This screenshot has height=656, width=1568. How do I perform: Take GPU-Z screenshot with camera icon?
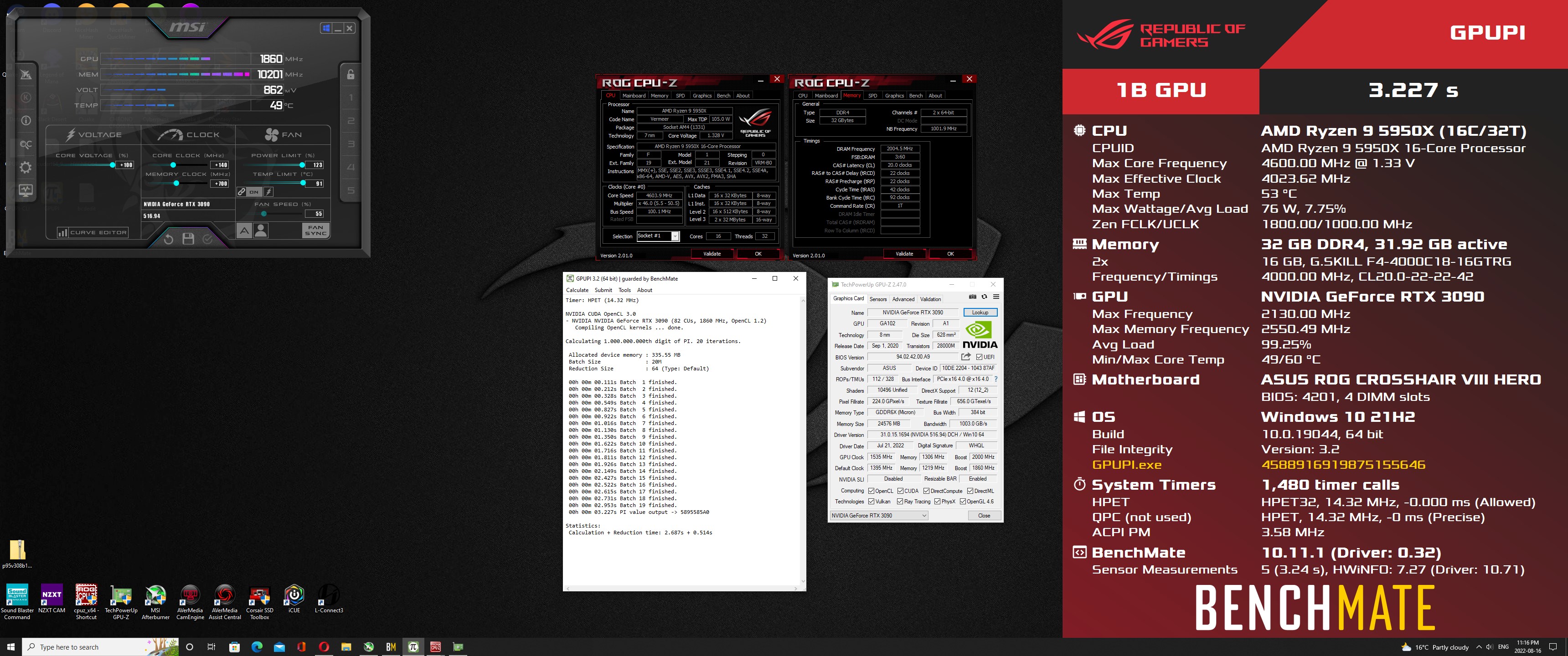(x=972, y=297)
